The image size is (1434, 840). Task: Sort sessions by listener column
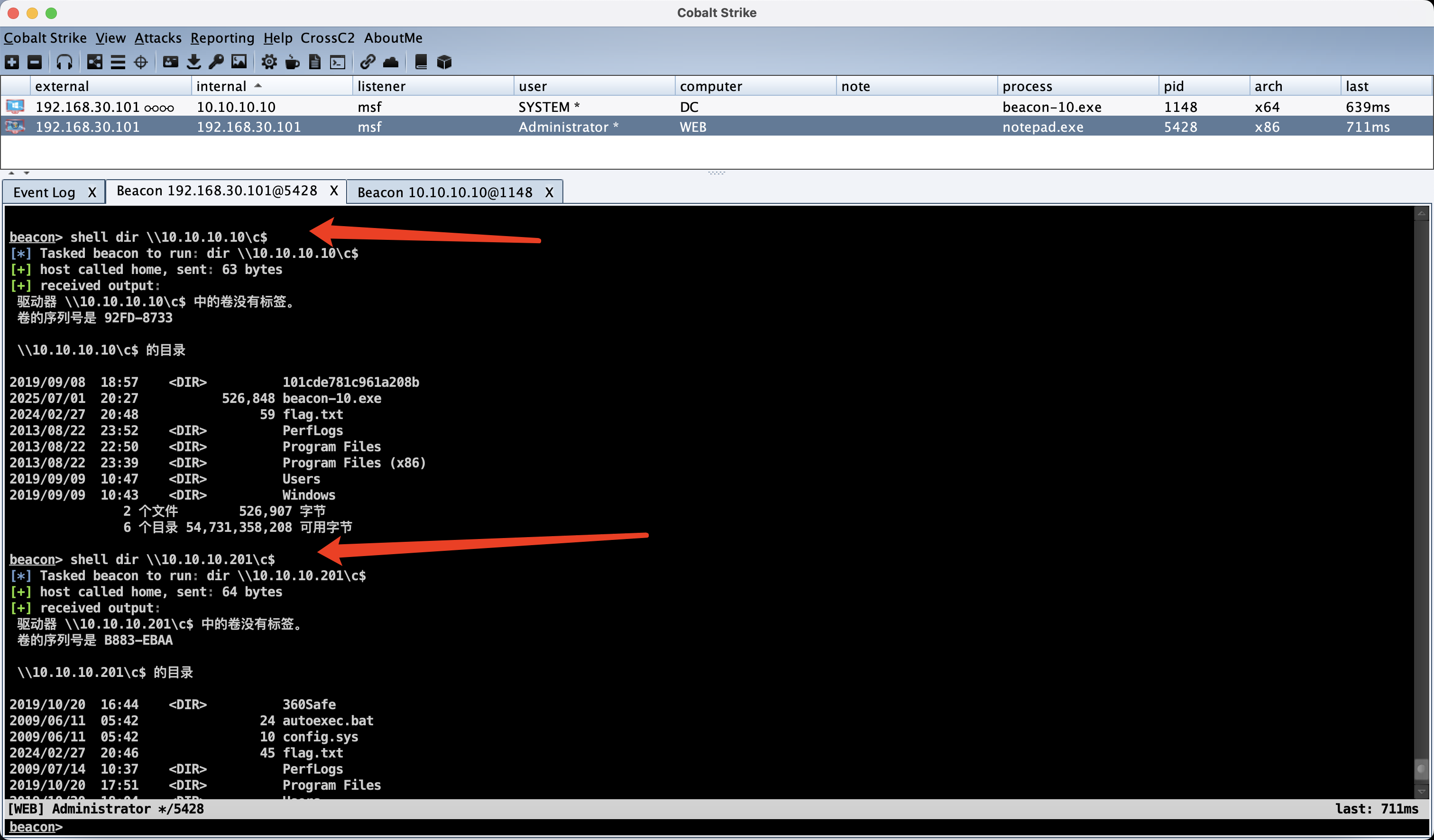tap(433, 86)
